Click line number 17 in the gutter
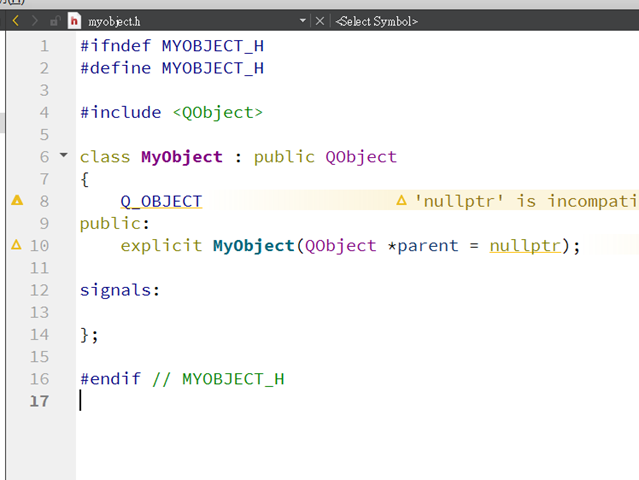The image size is (639, 480). click(39, 401)
